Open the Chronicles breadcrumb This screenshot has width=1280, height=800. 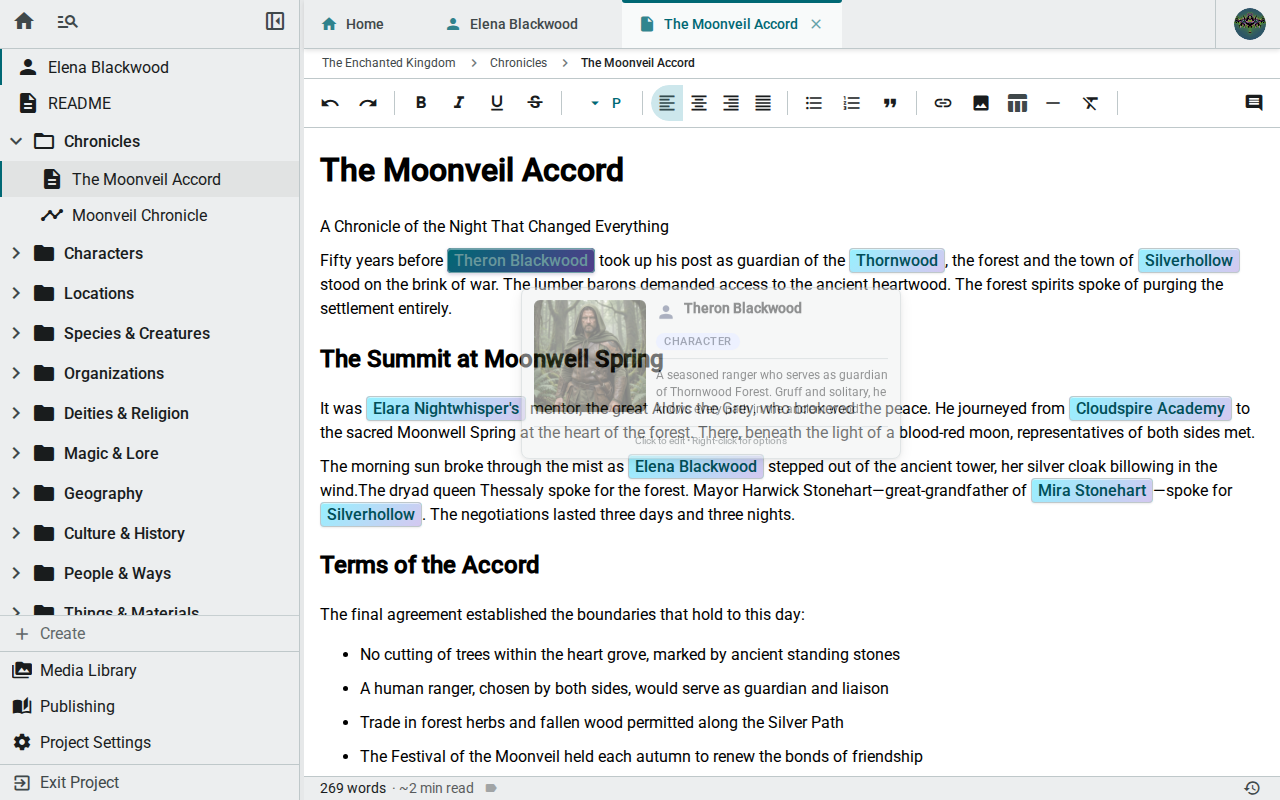point(518,62)
